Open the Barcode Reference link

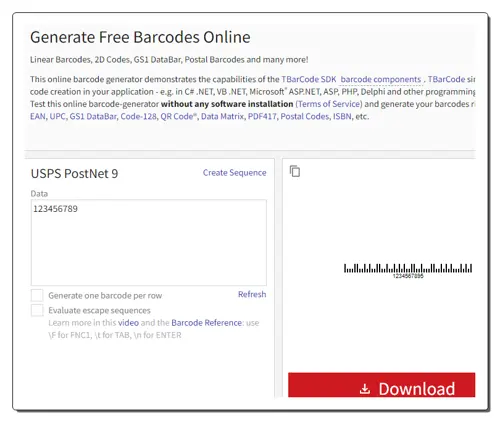click(x=207, y=323)
